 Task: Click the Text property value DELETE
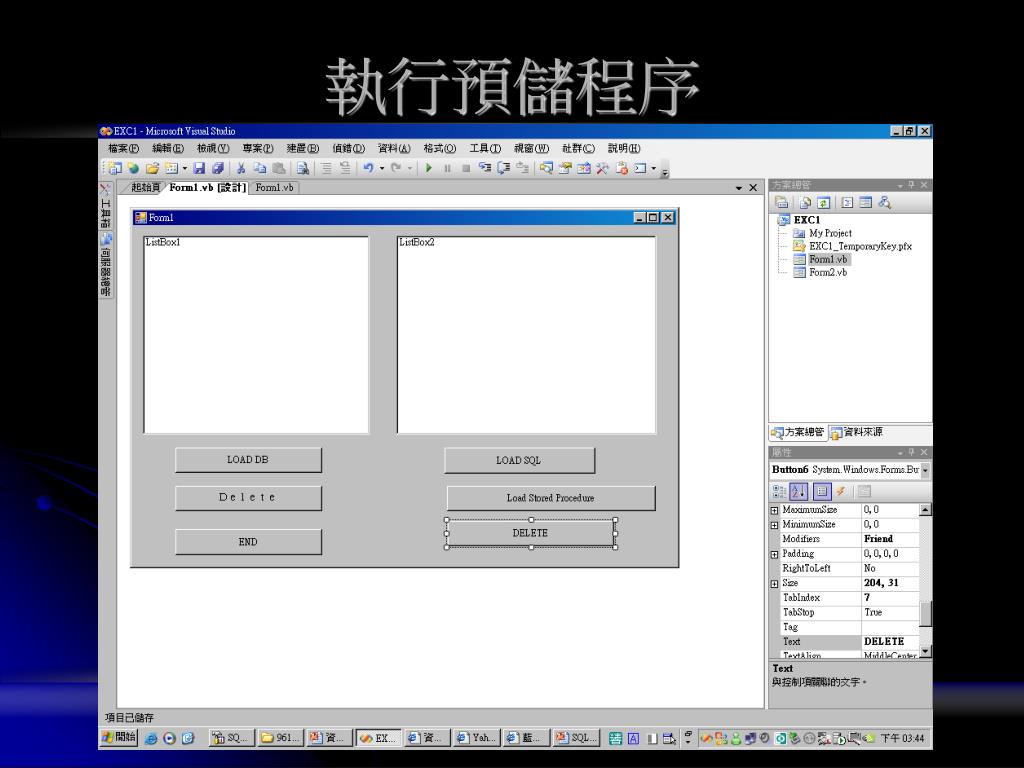tap(890, 641)
